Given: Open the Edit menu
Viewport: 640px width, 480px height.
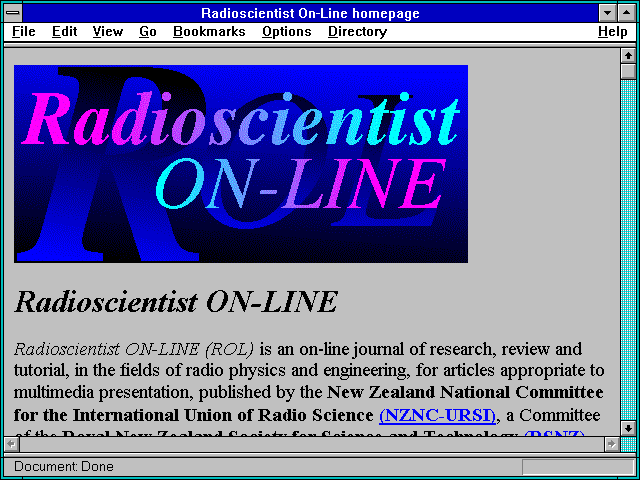Looking at the screenshot, I should [x=64, y=32].
